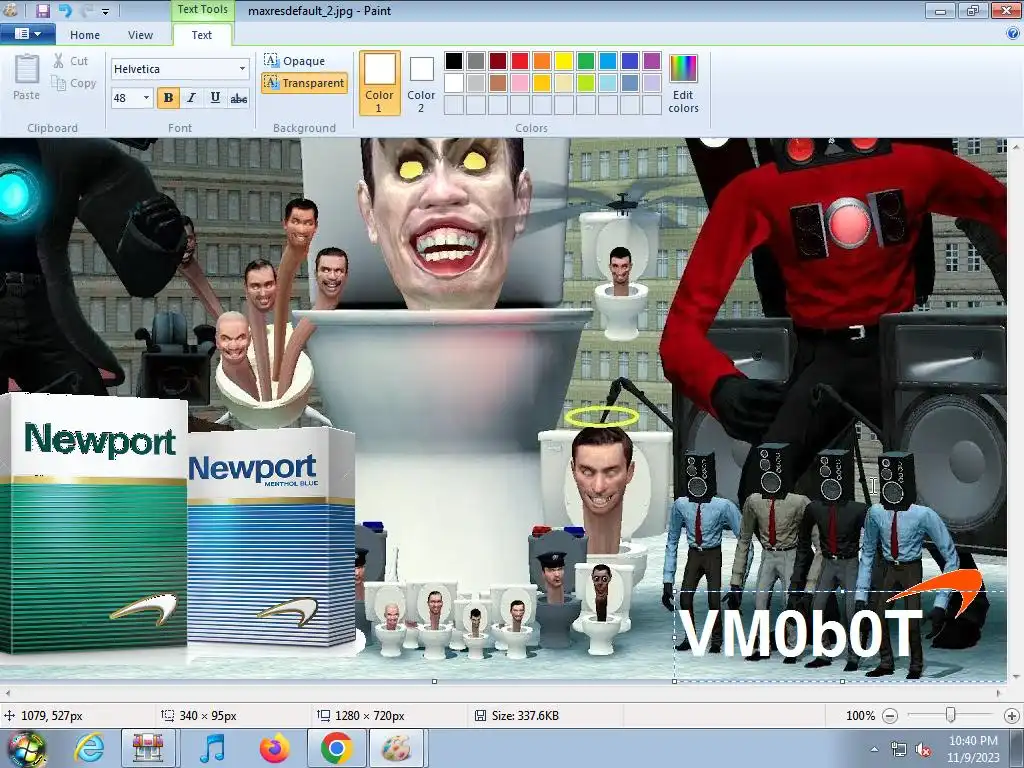Click the Paste button
Image resolution: width=1024 pixels, height=768 pixels.
point(27,77)
